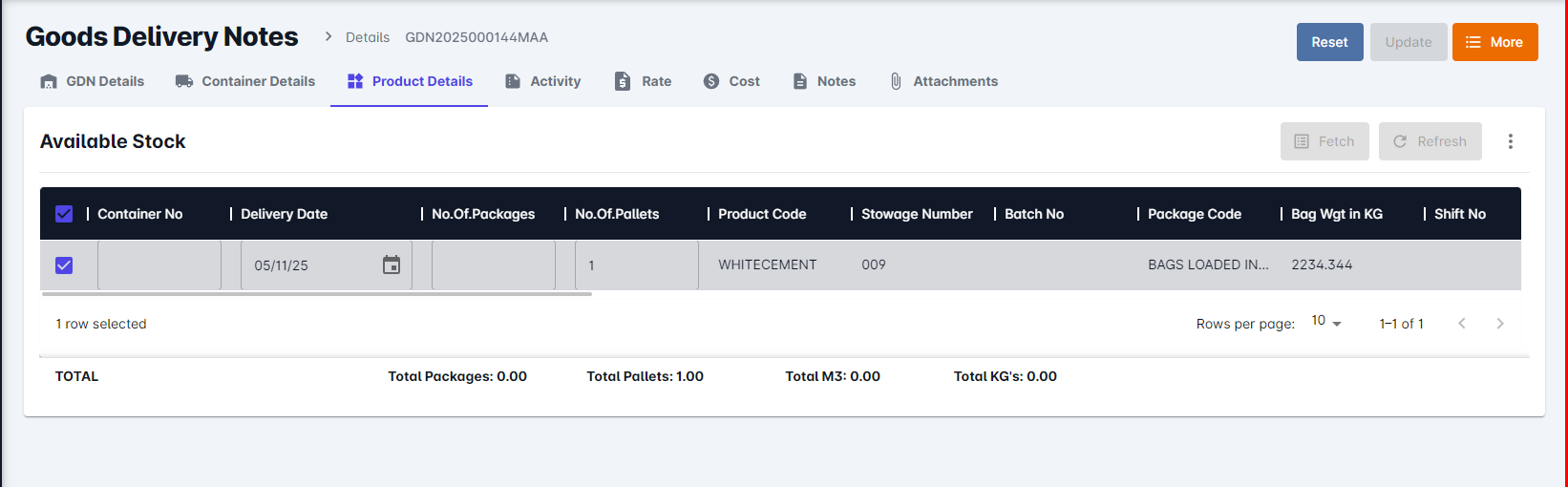Image resolution: width=1568 pixels, height=487 pixels.
Task: Switch to the Activity tab
Action: 543,81
